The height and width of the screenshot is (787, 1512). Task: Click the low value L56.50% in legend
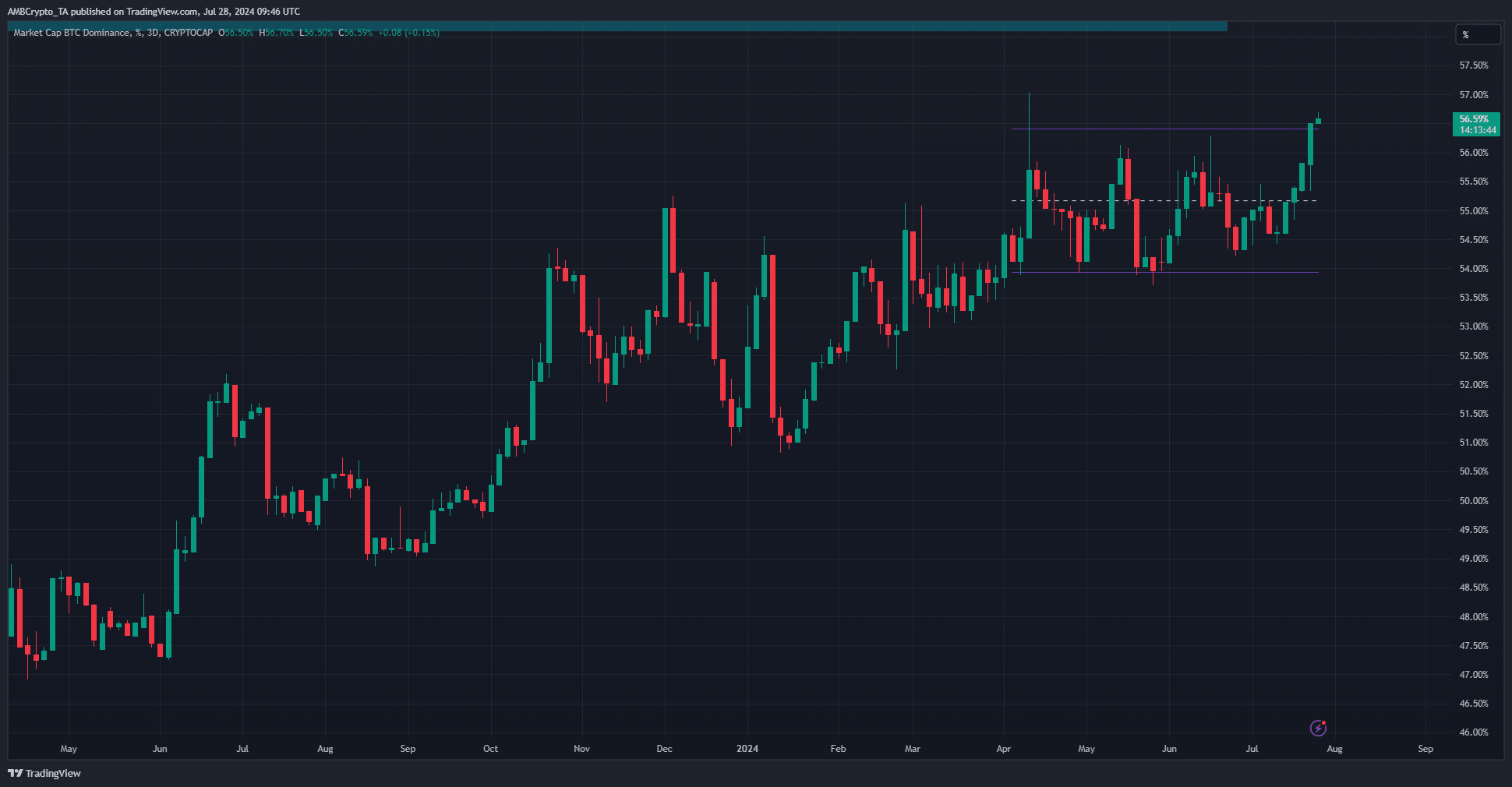point(316,33)
